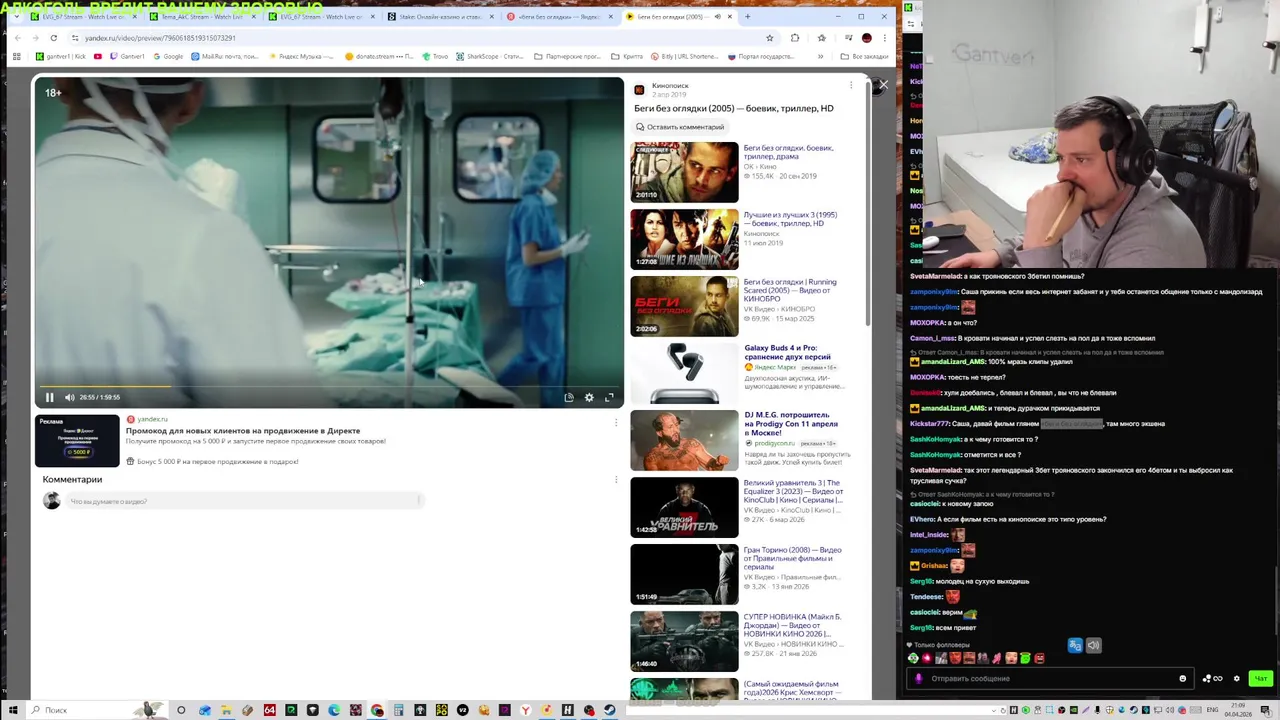Image resolution: width=1280 pixels, height=720 pixels.
Task: Open the emoji picker in chat input
Action: (x=1182, y=679)
